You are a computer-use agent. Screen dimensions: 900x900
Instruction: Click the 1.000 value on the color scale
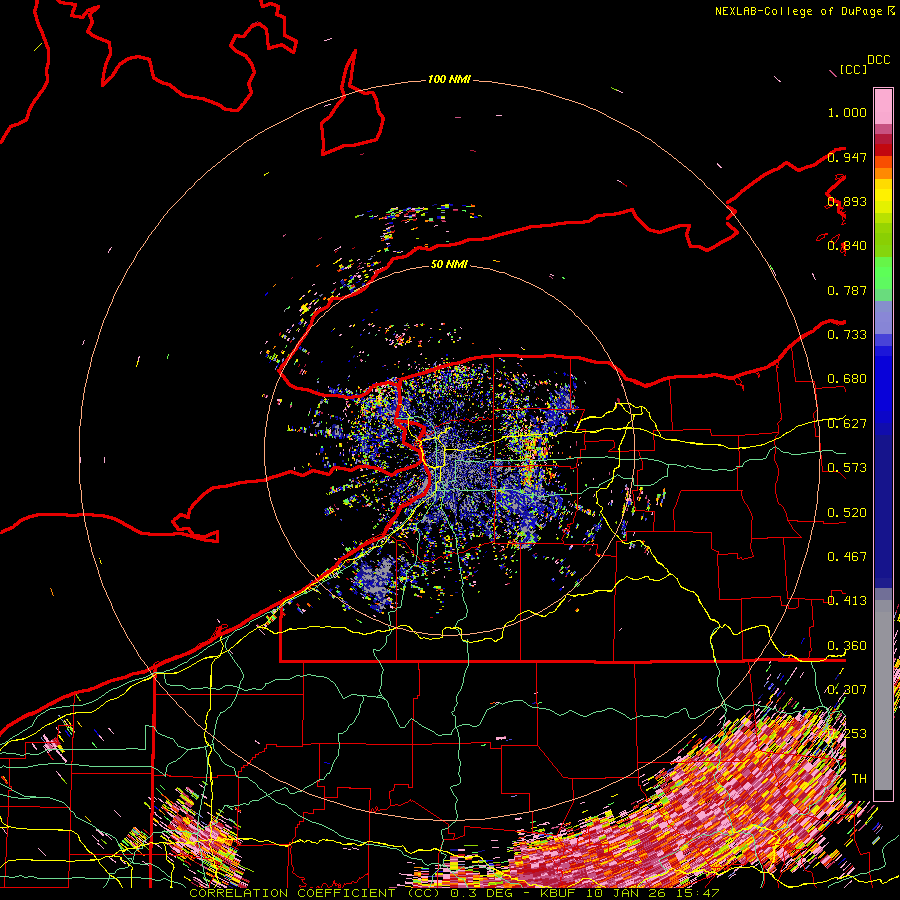tap(847, 112)
